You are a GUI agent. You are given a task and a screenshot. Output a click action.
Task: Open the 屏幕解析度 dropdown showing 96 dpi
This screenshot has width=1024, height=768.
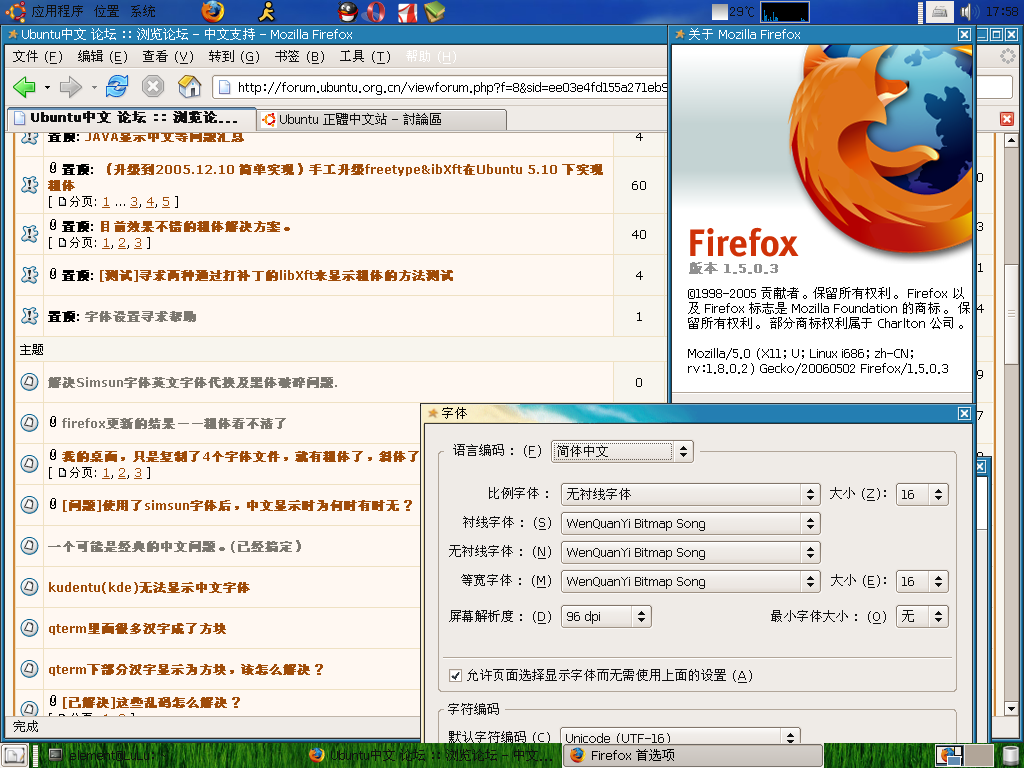(606, 616)
